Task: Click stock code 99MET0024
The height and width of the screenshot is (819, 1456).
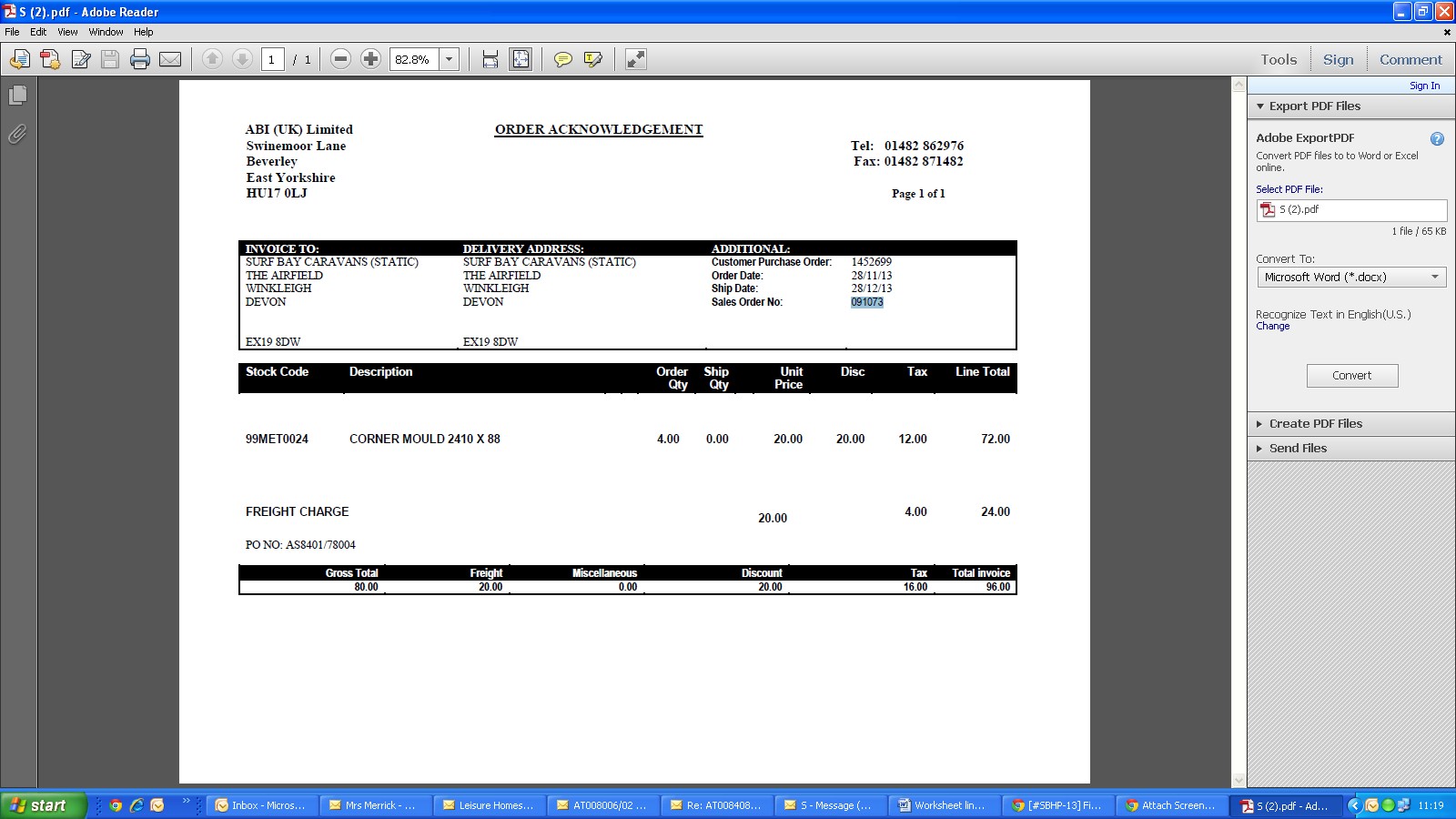Action: coord(277,439)
